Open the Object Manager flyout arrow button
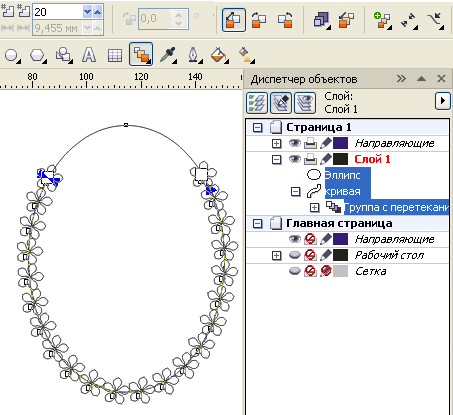 click(x=443, y=100)
